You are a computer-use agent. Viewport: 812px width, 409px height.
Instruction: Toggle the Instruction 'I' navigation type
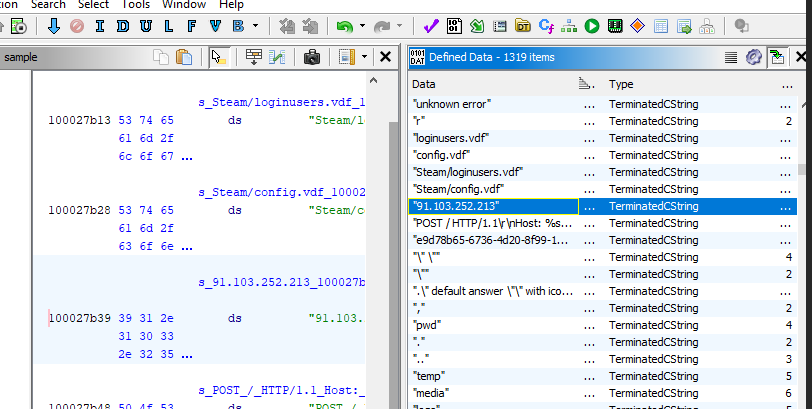click(x=99, y=25)
